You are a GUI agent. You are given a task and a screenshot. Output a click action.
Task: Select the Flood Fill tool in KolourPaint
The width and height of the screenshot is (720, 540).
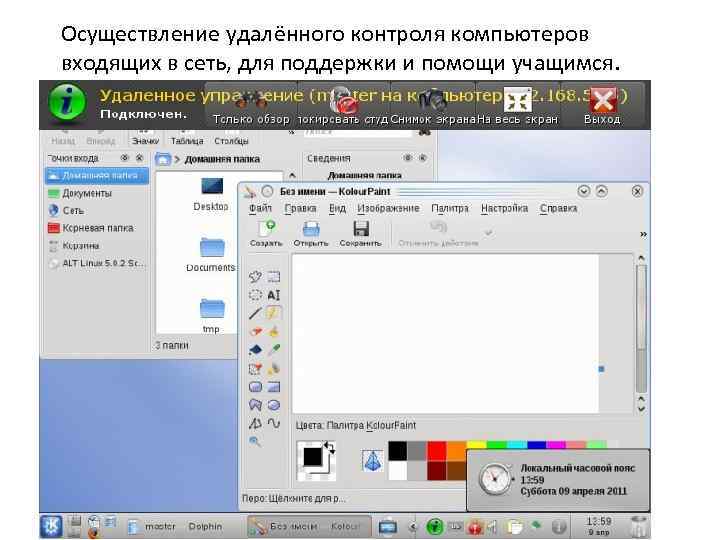pos(255,350)
